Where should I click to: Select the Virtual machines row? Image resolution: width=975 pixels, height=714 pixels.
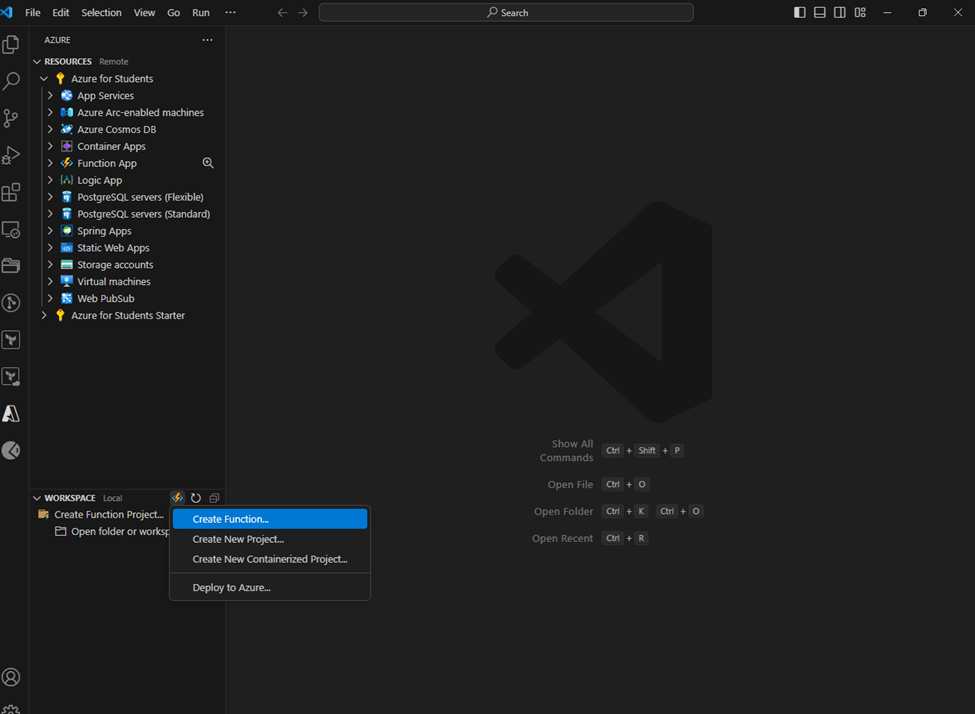tap(127, 281)
